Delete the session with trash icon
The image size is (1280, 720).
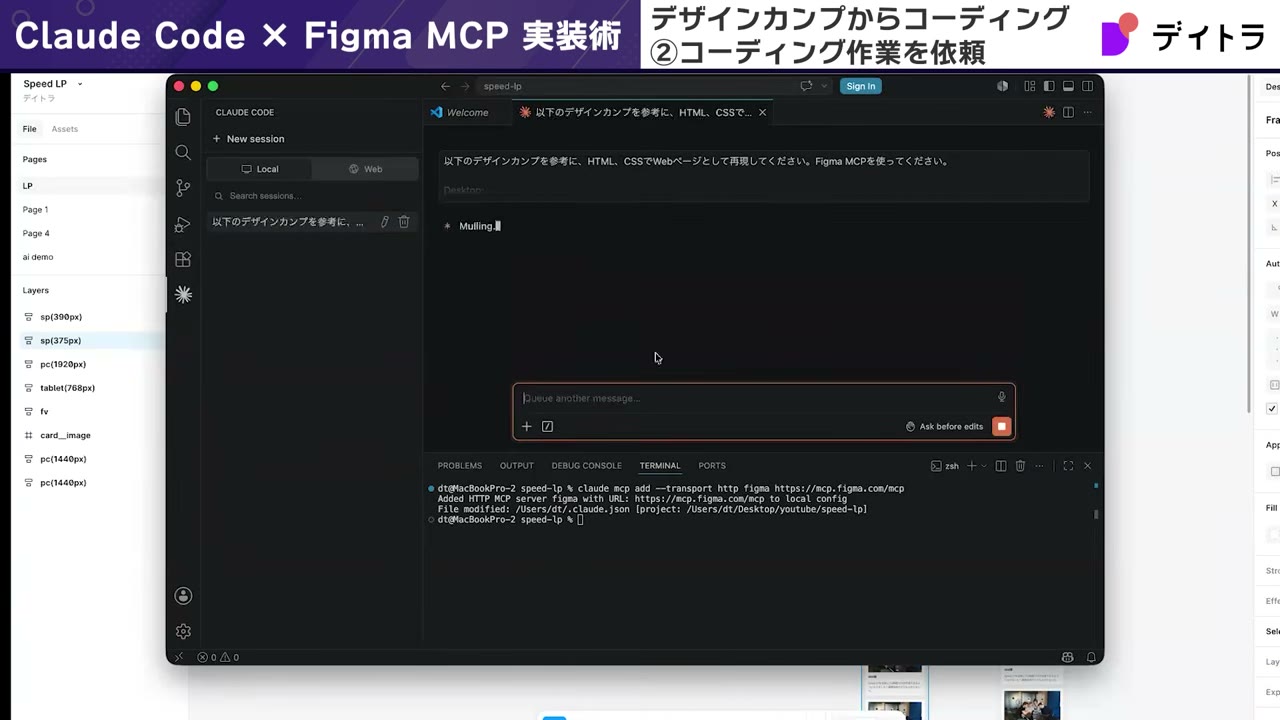404,222
